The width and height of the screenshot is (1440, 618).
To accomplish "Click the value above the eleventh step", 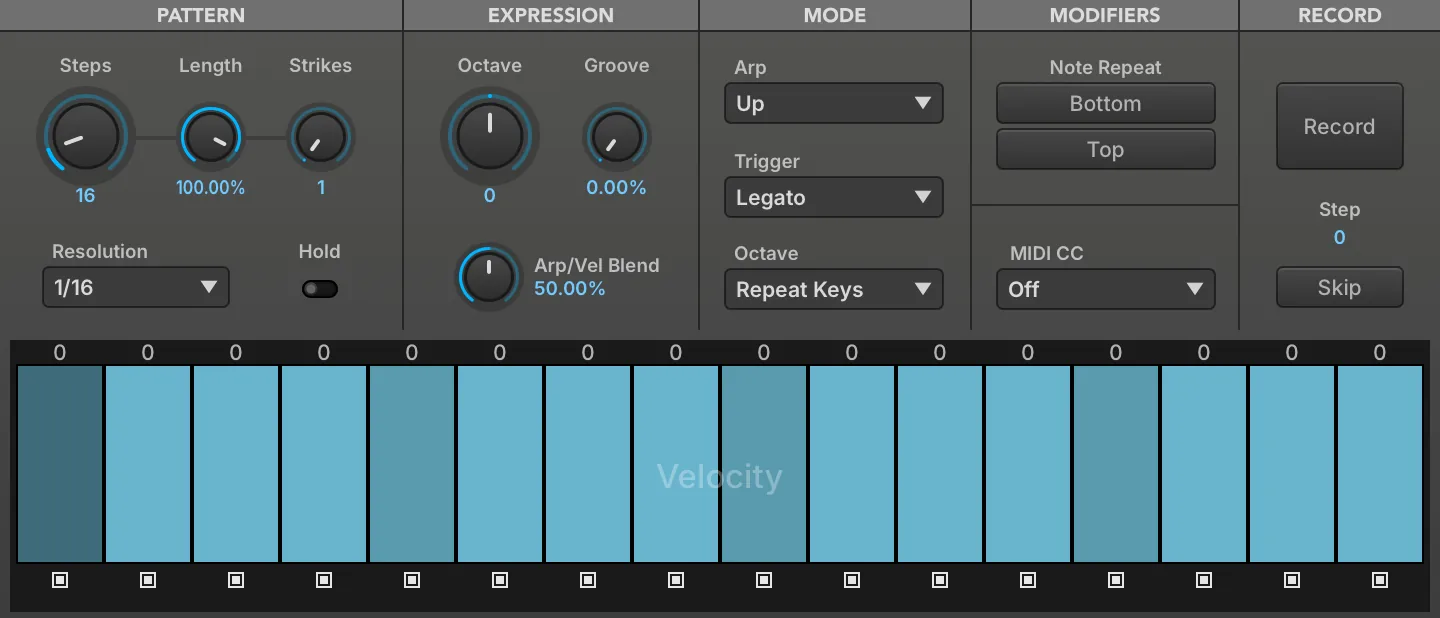I will (940, 352).
